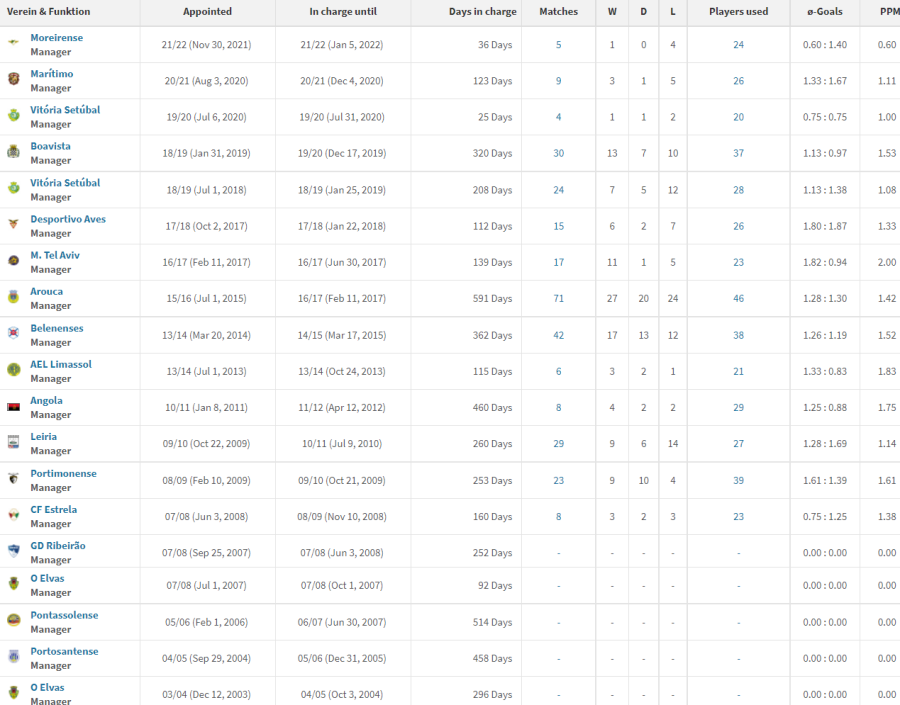Open Boavista's 37 players used link
This screenshot has height=705, width=900.
point(738,153)
